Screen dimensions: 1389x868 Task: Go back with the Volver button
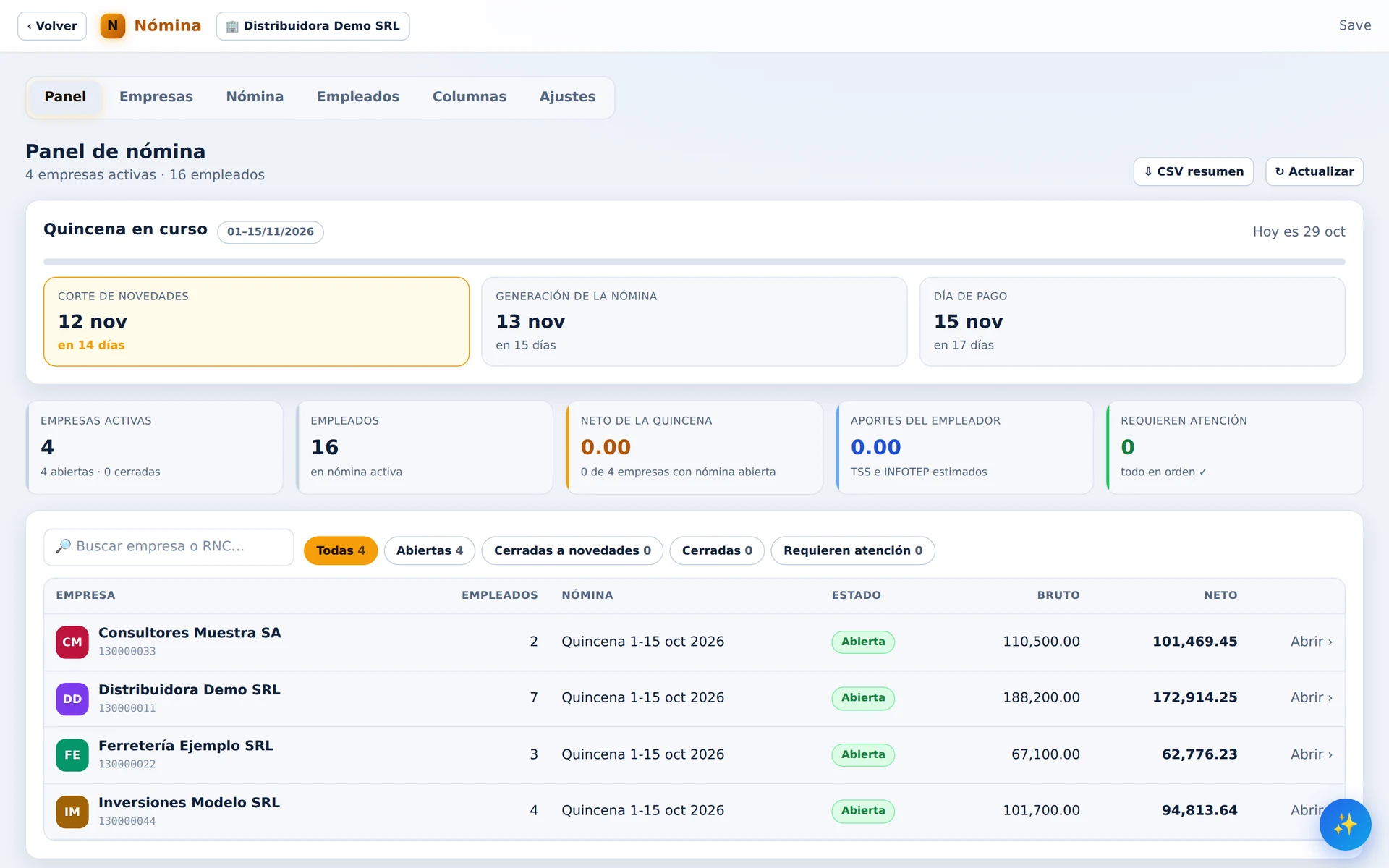coord(52,26)
